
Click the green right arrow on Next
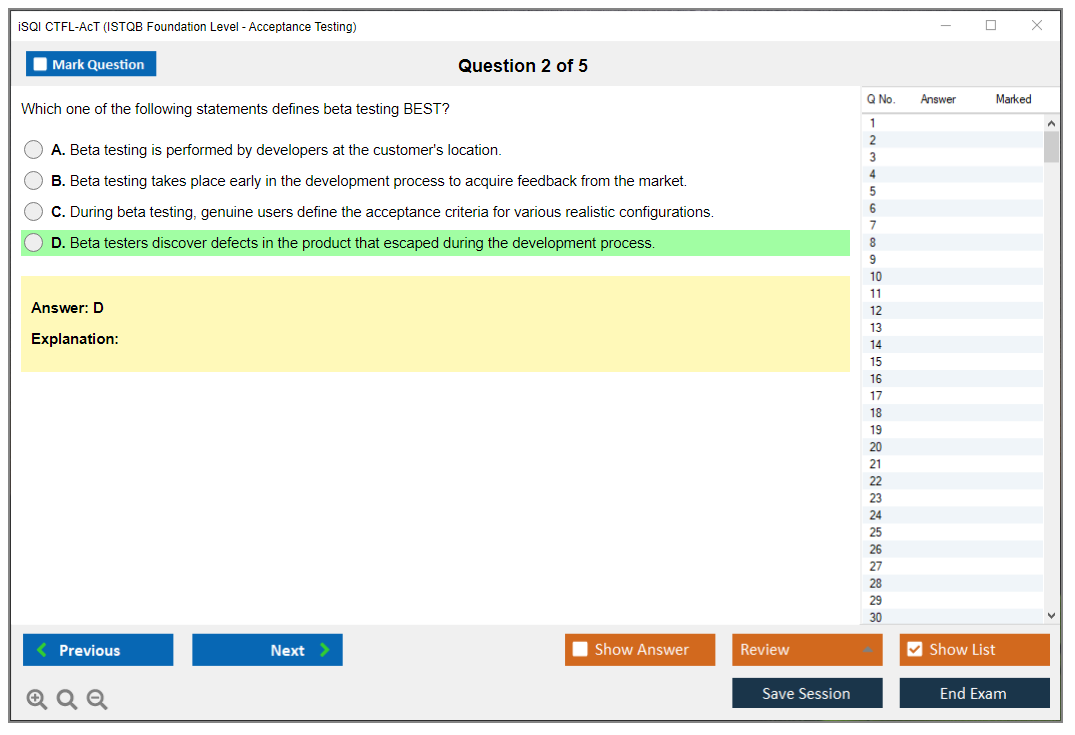pos(325,650)
